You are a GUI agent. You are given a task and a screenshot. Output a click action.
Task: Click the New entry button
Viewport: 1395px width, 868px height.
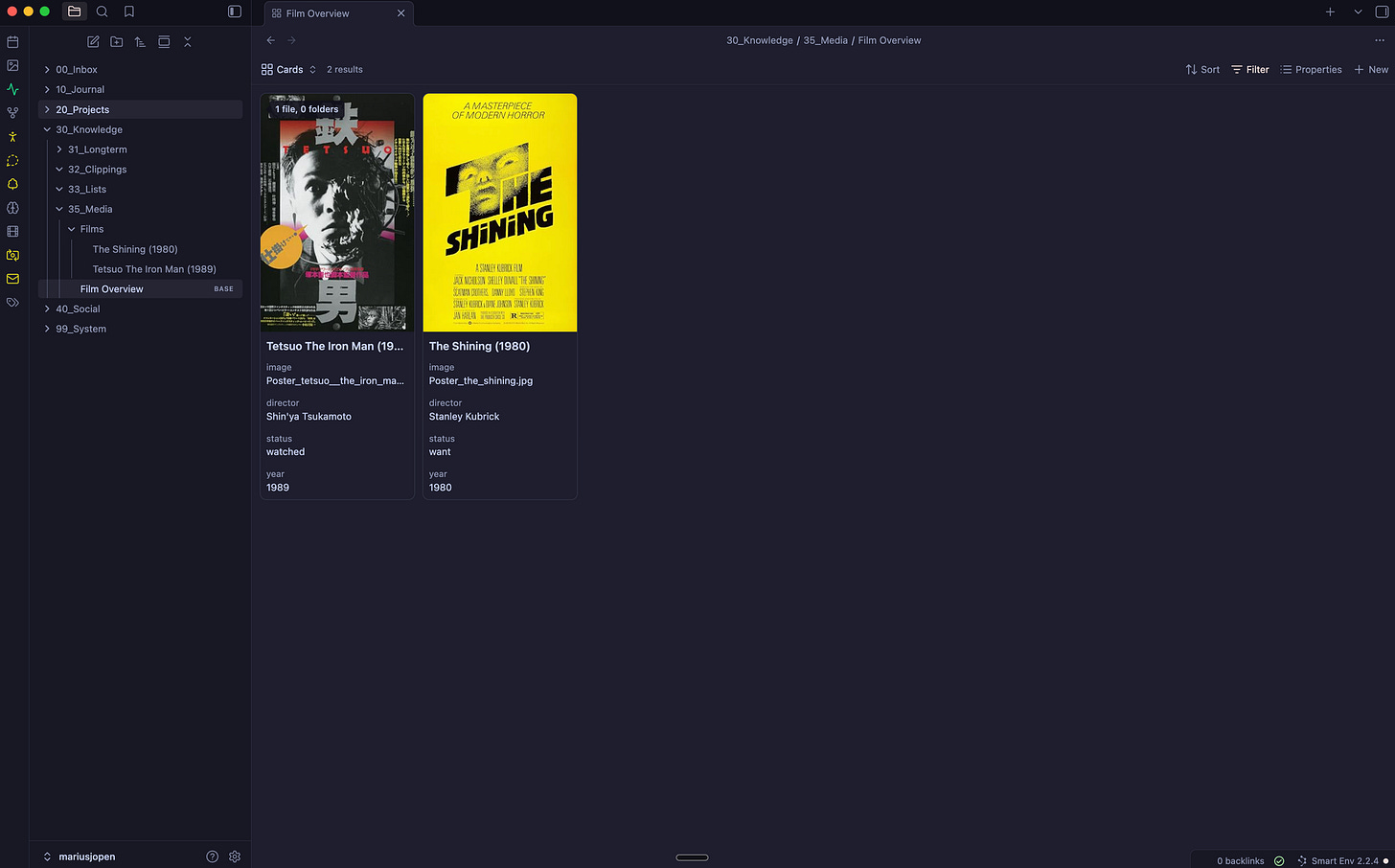[x=1371, y=70]
